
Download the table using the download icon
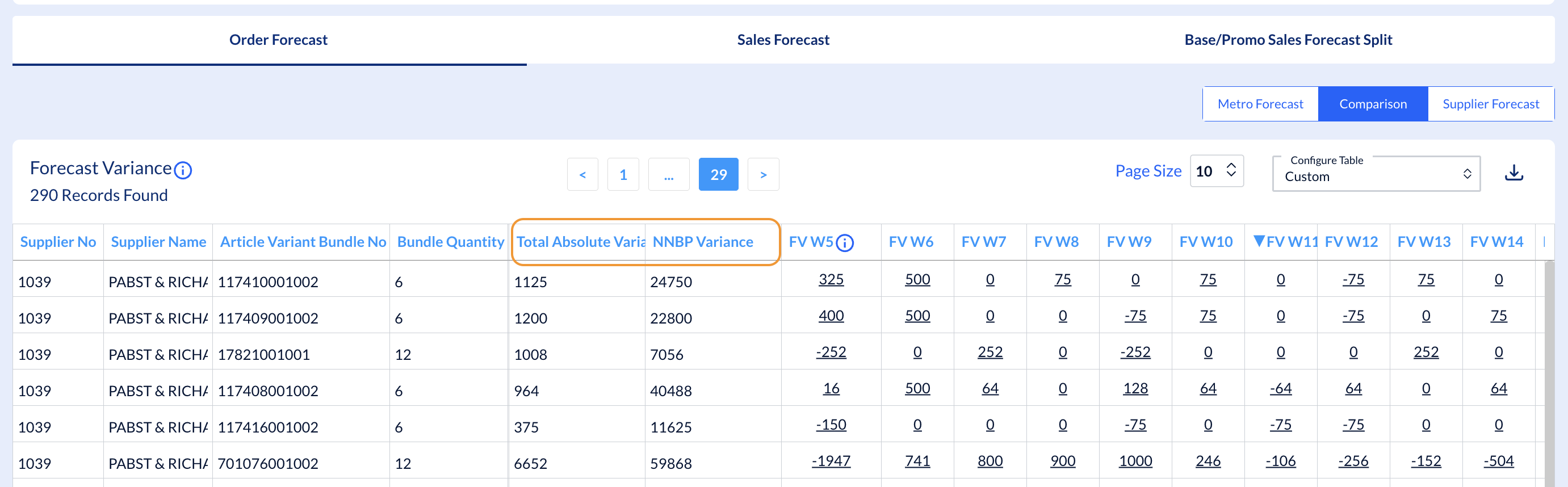click(x=1514, y=173)
